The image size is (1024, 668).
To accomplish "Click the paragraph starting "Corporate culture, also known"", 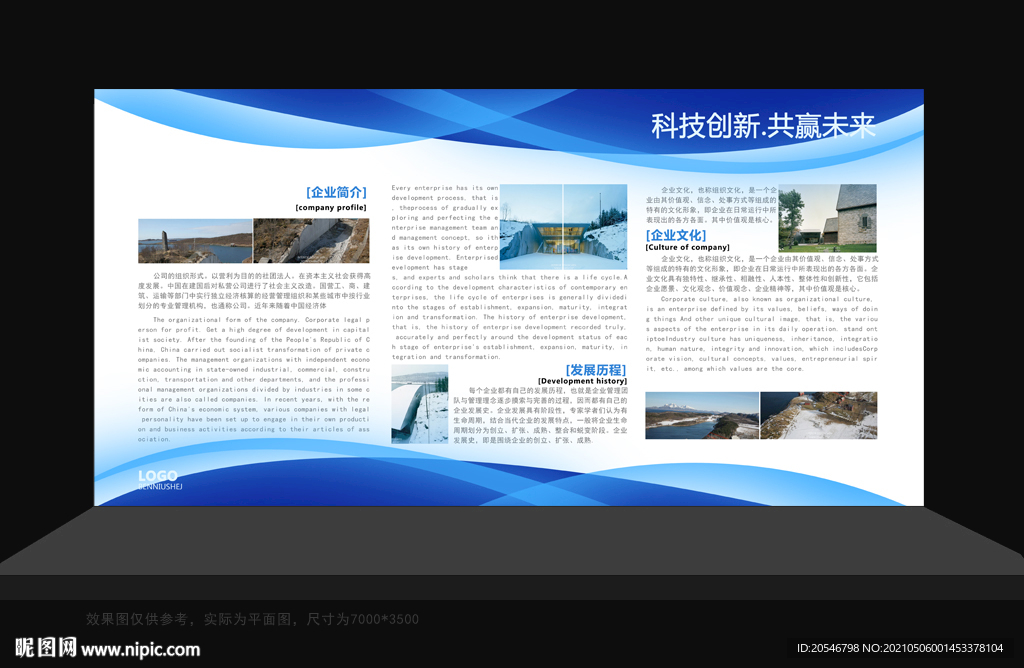I will (762, 334).
